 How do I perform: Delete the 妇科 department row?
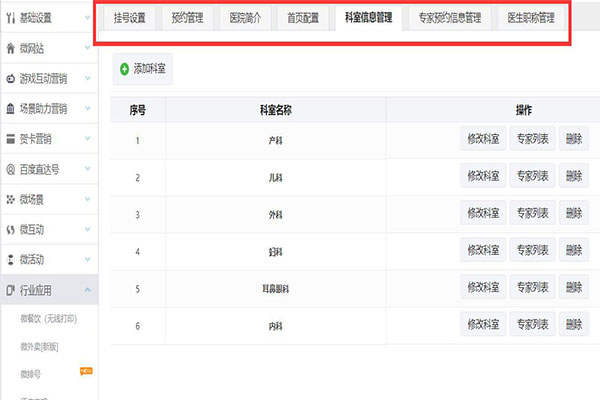(x=574, y=250)
